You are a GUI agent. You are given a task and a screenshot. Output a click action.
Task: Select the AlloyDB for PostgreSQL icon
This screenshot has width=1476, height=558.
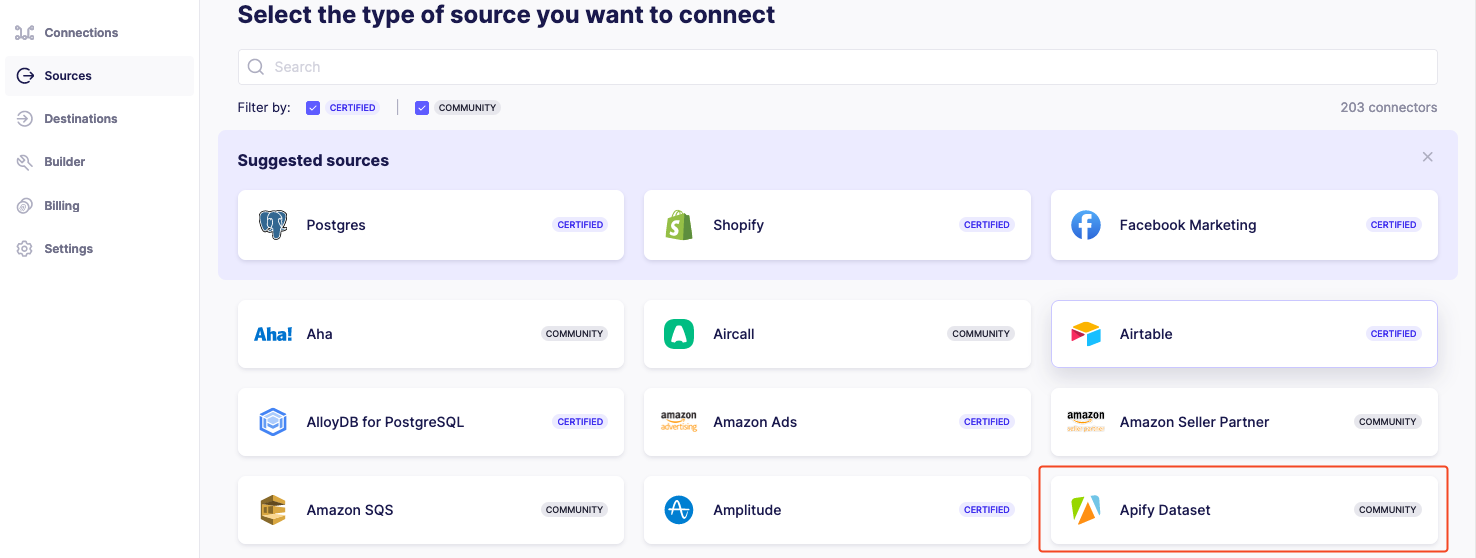pos(272,422)
